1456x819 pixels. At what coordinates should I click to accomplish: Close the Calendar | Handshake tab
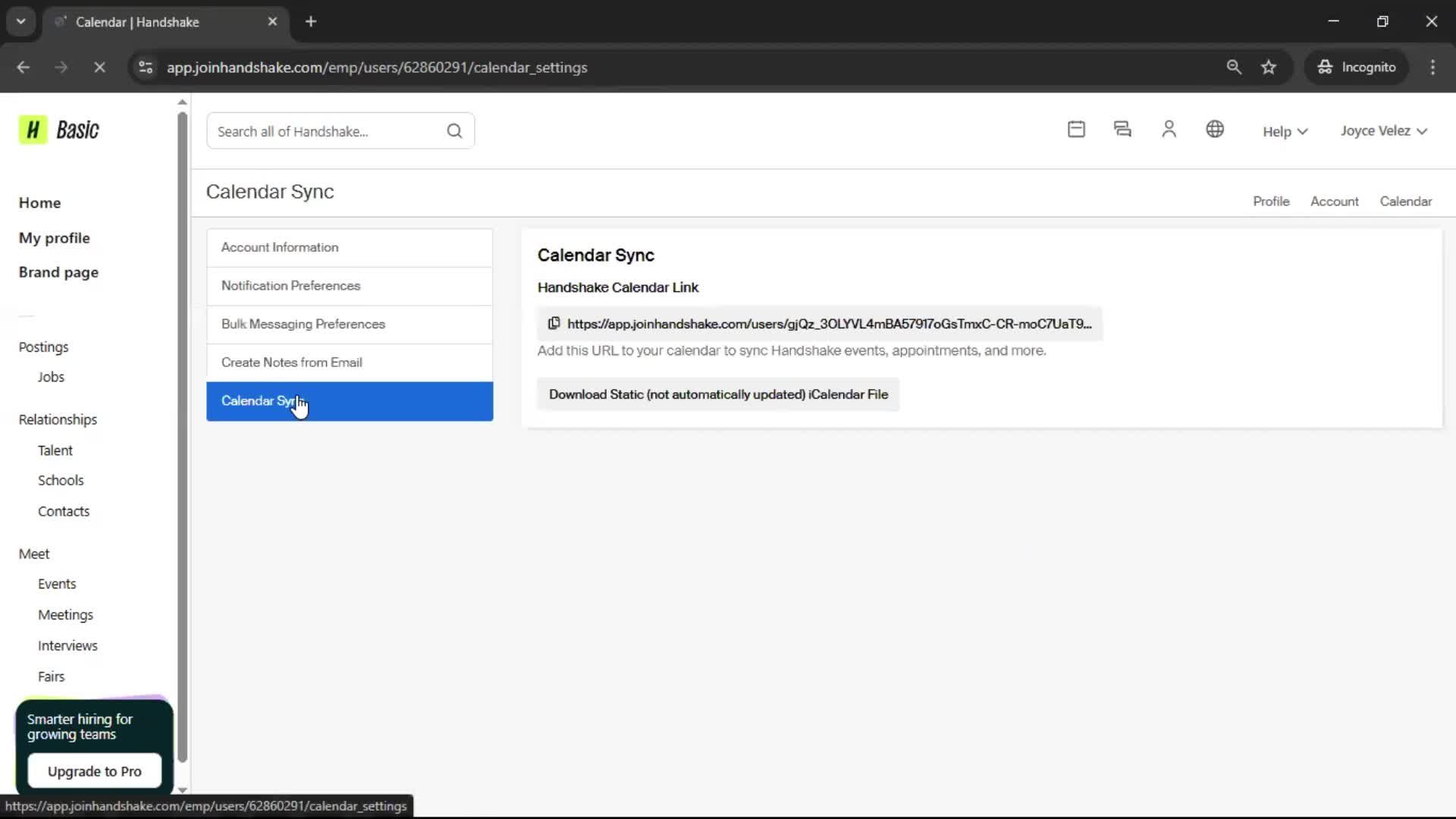pos(272,22)
